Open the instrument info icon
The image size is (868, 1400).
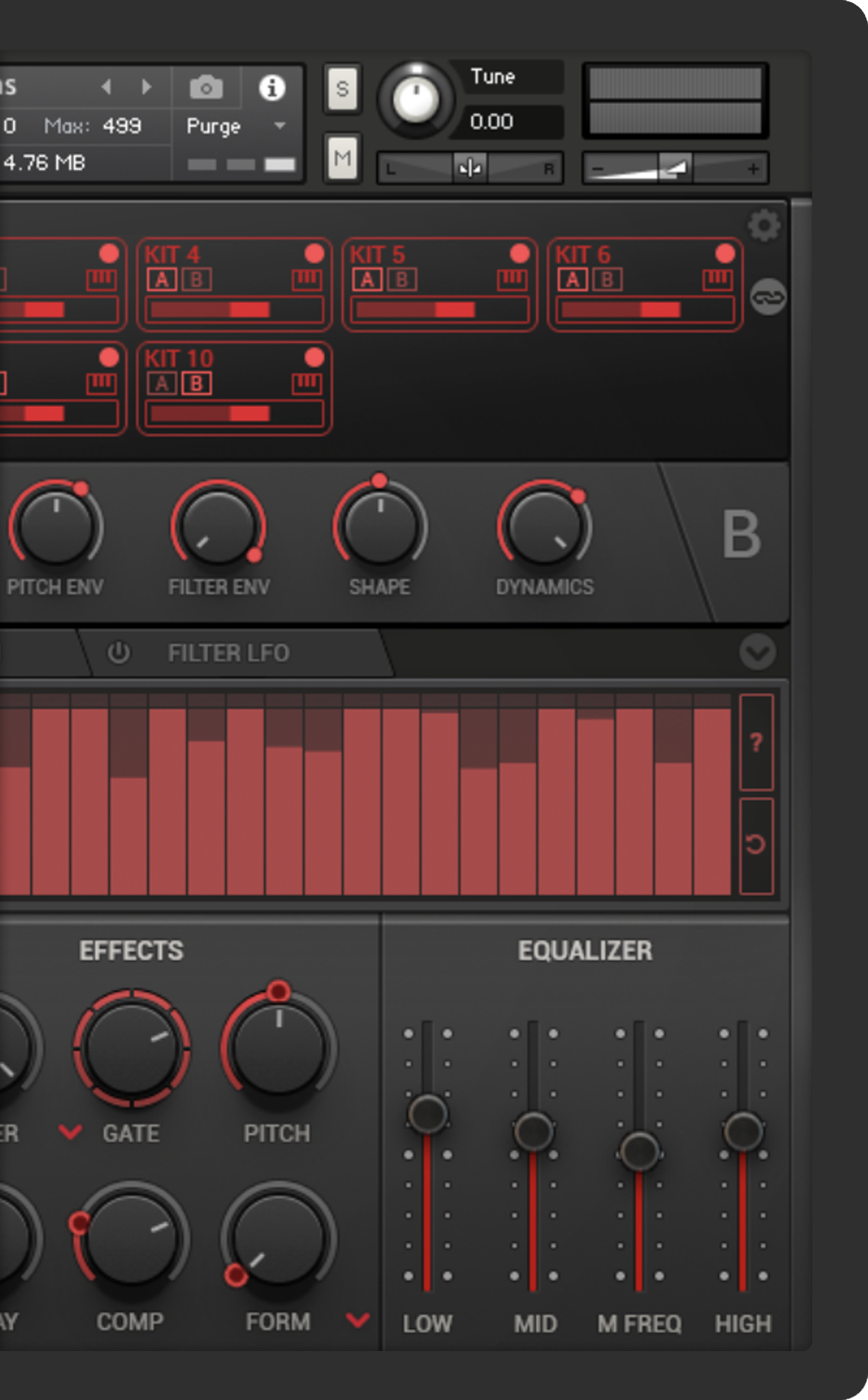[x=271, y=87]
